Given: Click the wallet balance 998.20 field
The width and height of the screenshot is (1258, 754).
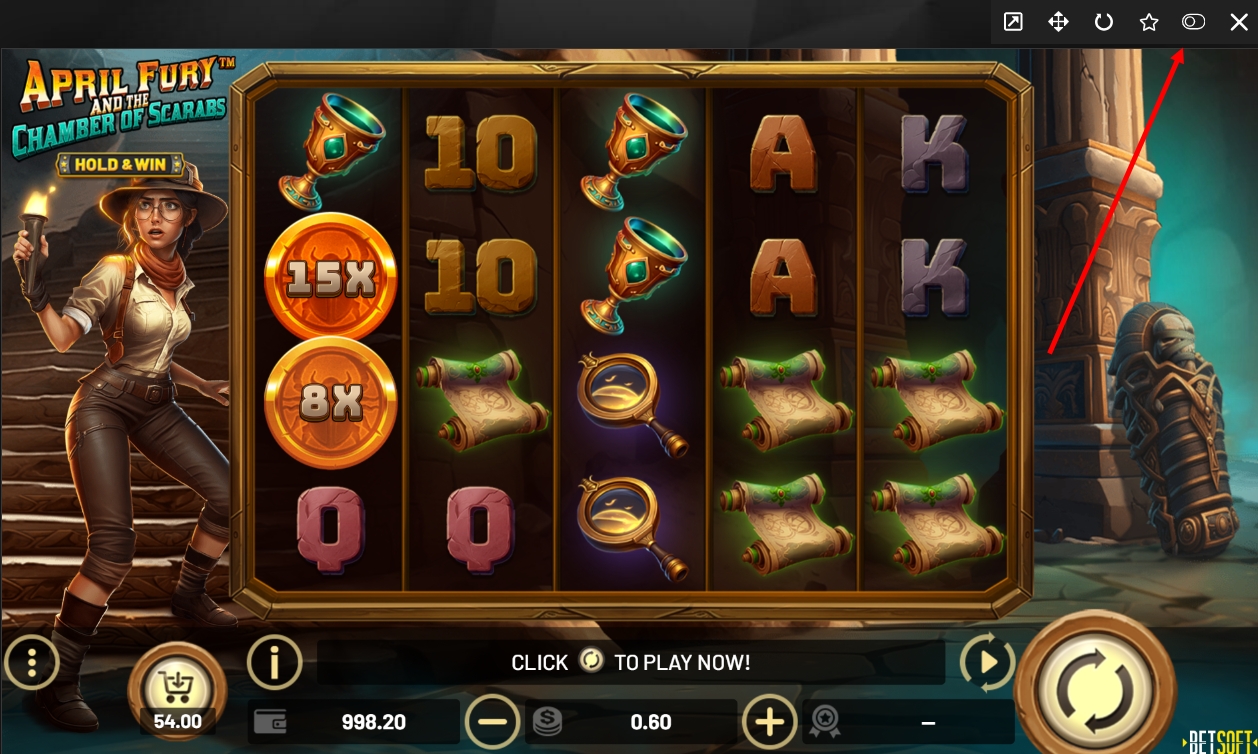Looking at the screenshot, I should pos(354,721).
